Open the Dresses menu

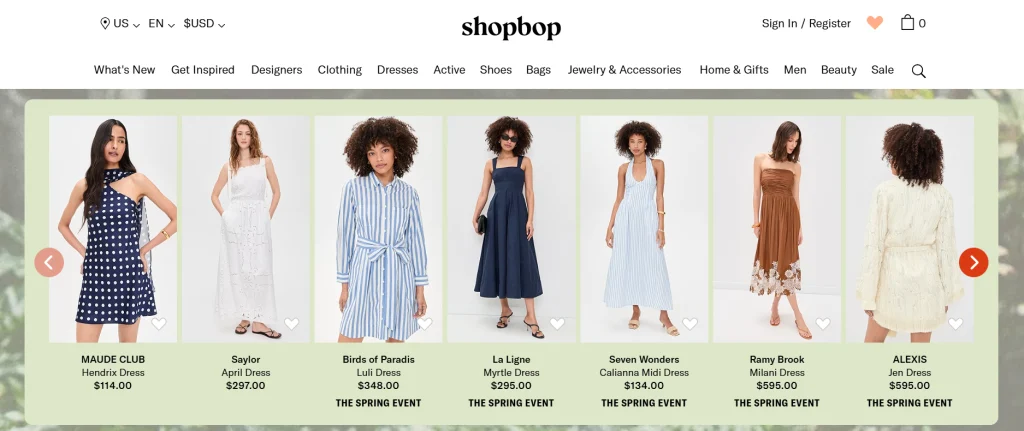pyautogui.click(x=397, y=70)
